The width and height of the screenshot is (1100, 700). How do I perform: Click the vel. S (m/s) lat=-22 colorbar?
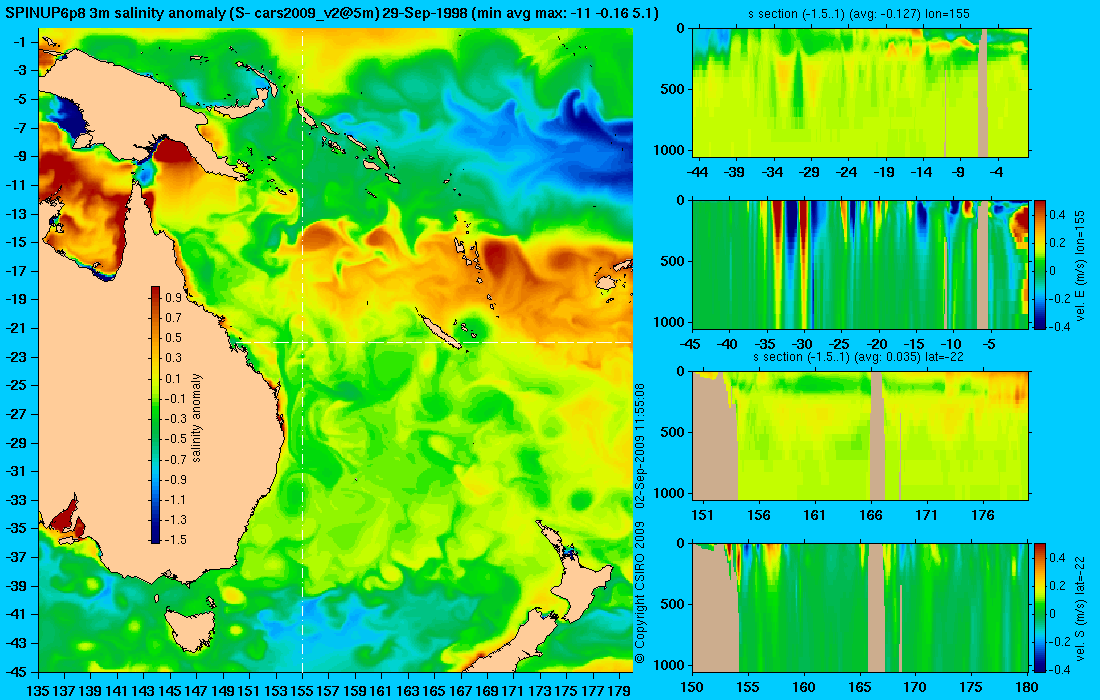coord(1039,607)
